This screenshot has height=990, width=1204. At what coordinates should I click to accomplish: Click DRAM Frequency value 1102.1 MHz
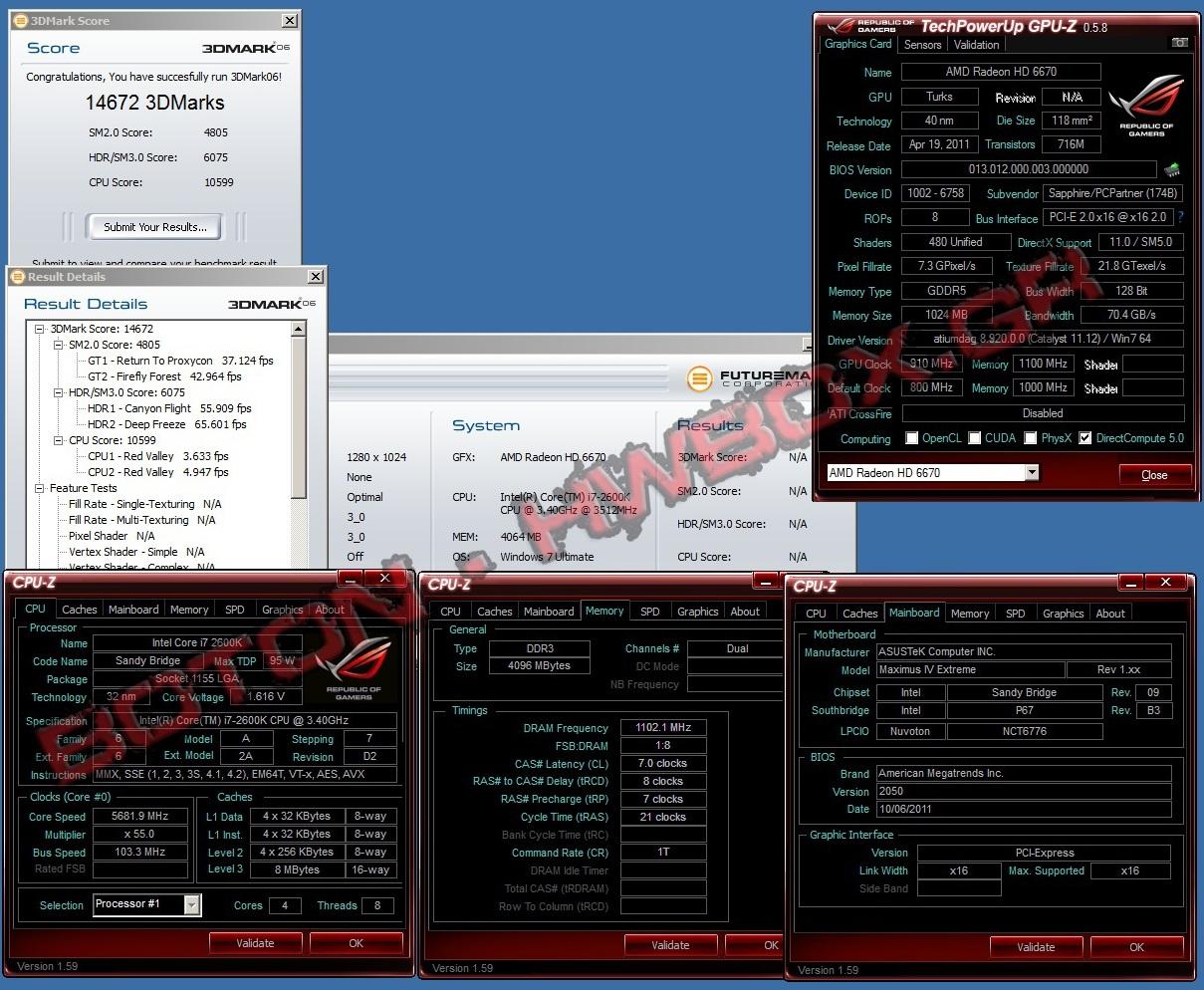(663, 727)
